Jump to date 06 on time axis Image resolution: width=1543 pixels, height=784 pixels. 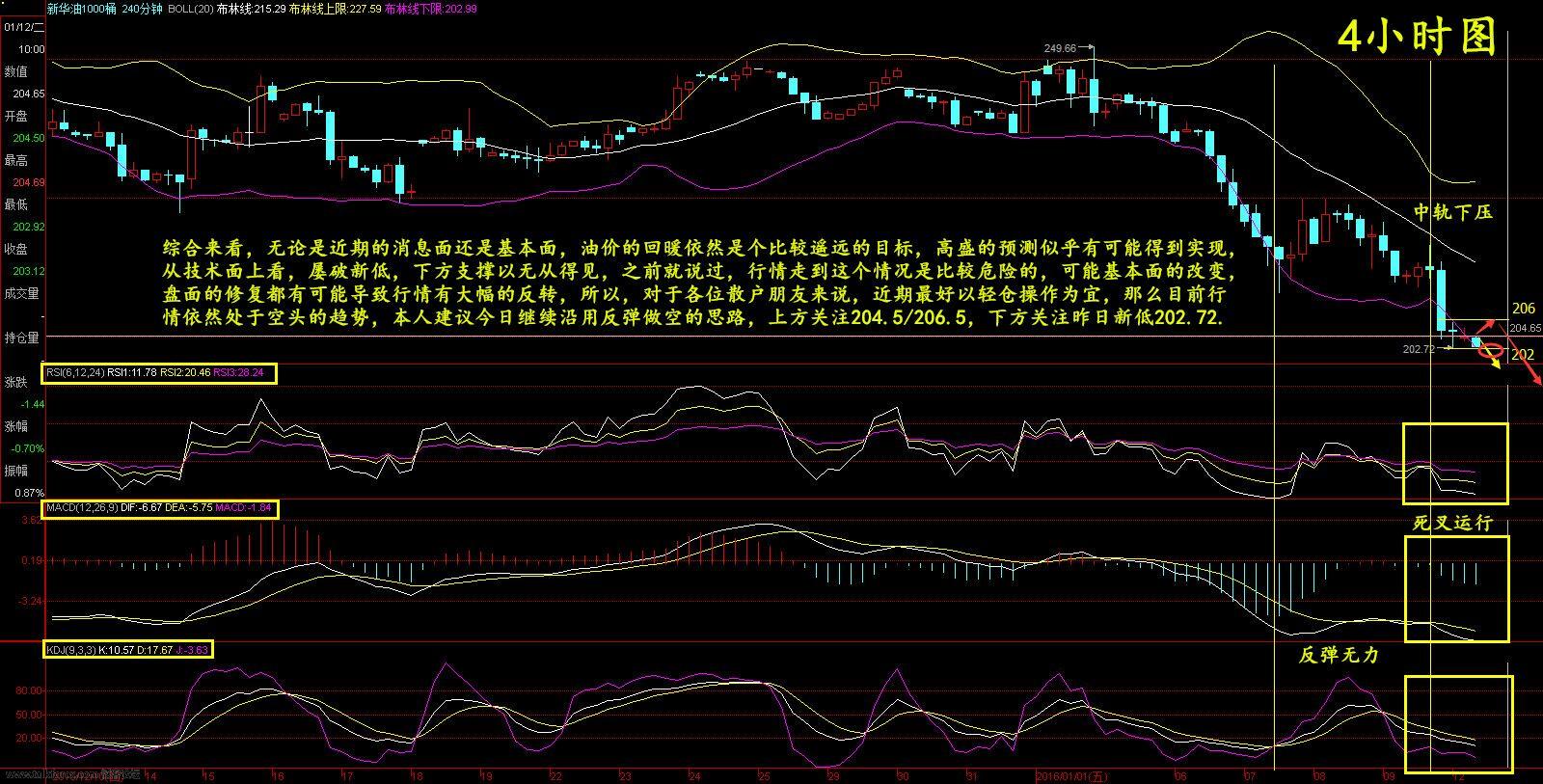tap(1180, 776)
